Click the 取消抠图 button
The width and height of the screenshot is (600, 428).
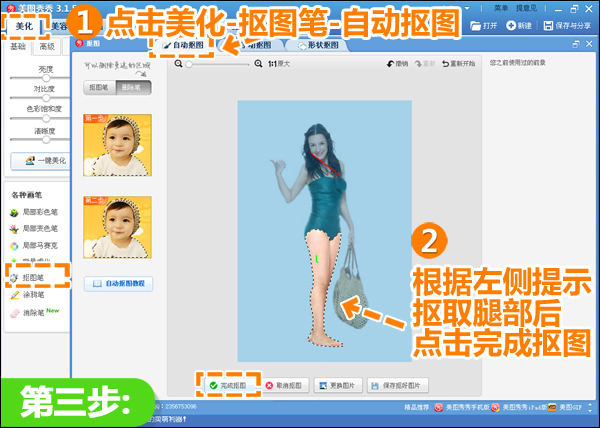click(286, 384)
